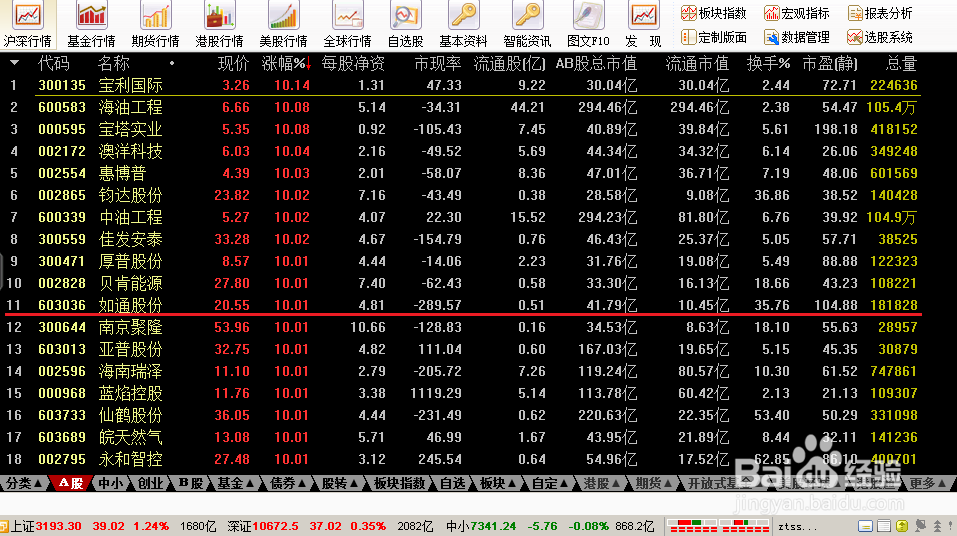Open 基金行情 fund quotes icon
Viewport: 957px width, 536px height.
[x=92, y=25]
